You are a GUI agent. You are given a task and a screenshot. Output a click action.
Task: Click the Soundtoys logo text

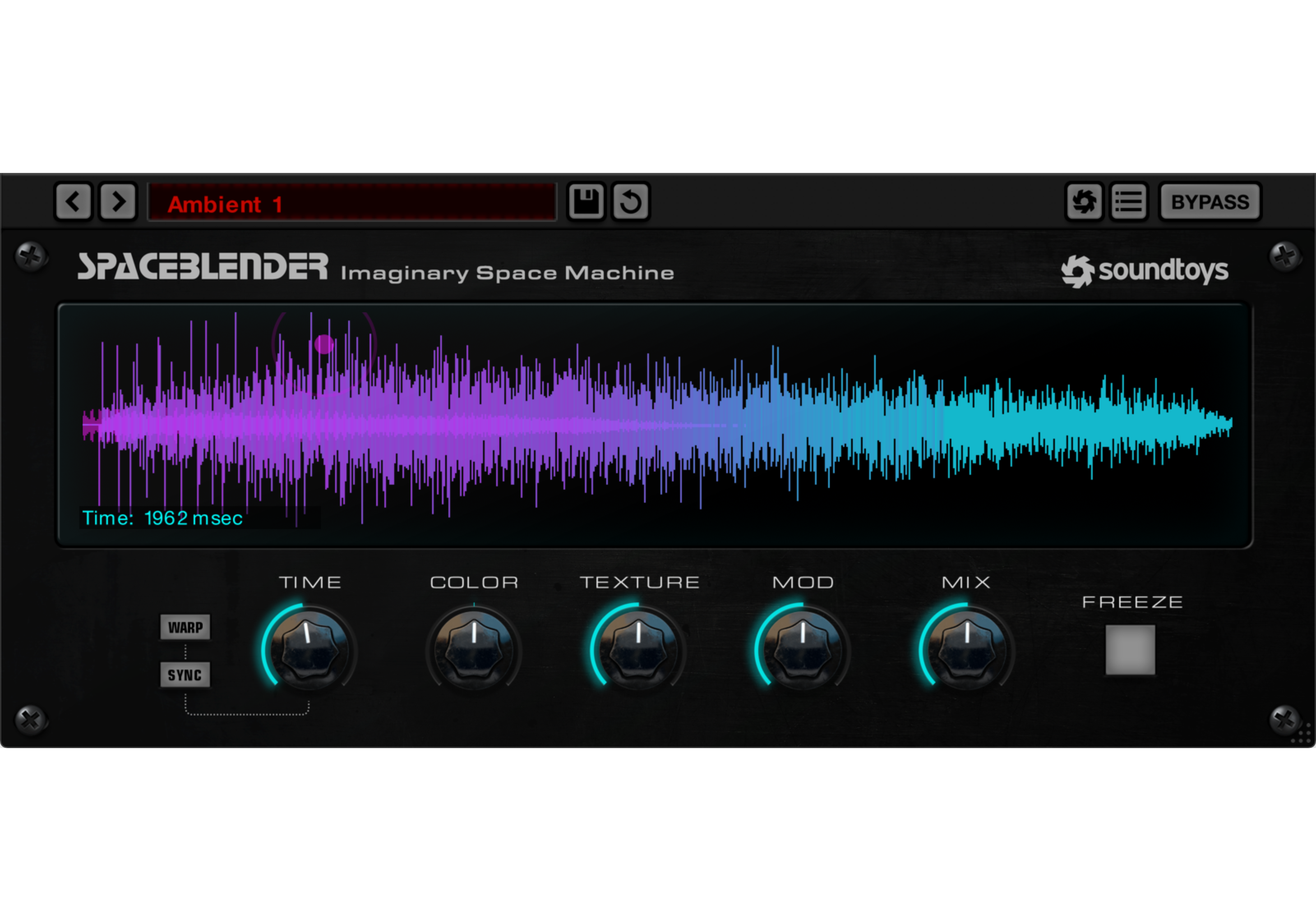[x=1145, y=271]
